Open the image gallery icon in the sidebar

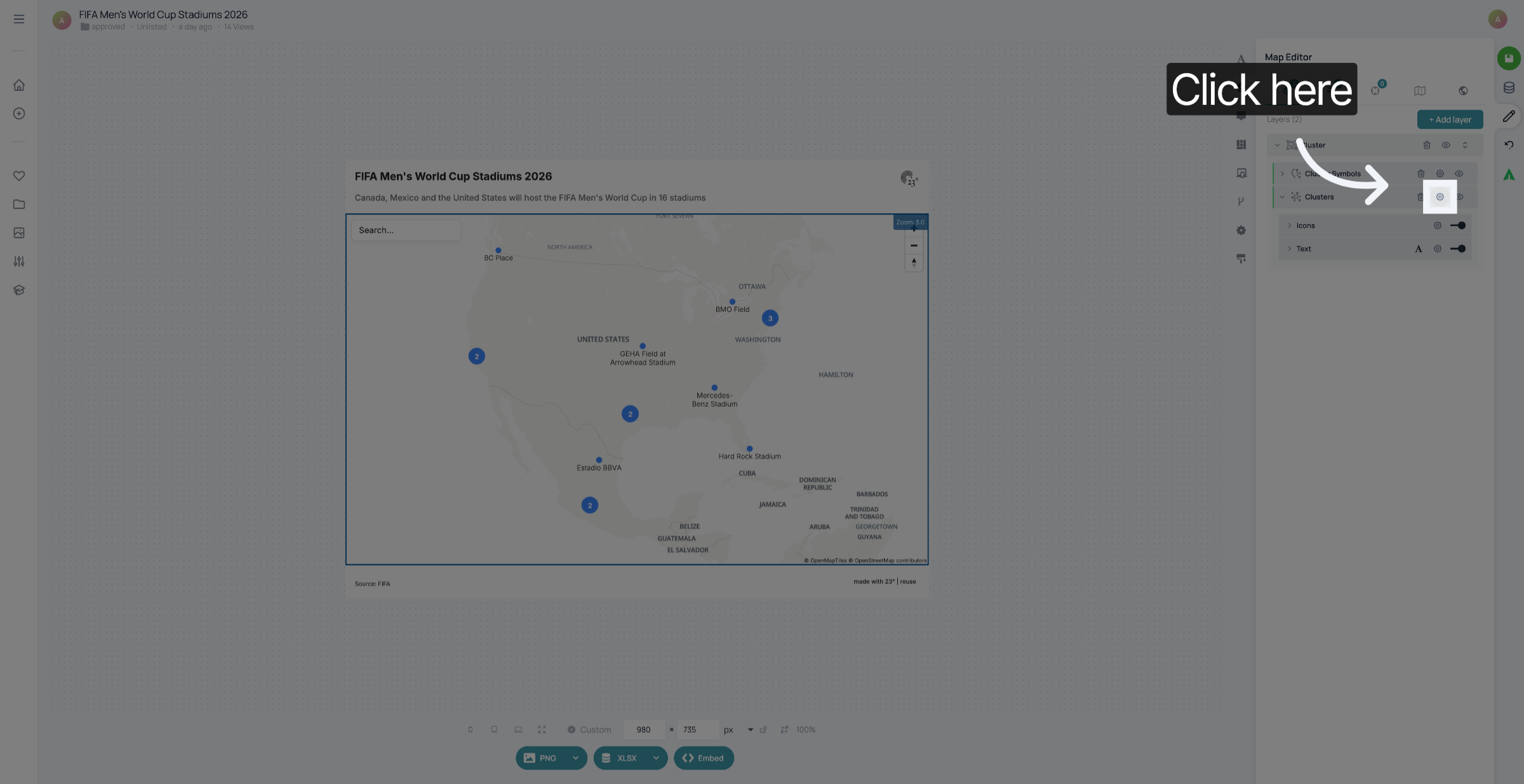(19, 233)
